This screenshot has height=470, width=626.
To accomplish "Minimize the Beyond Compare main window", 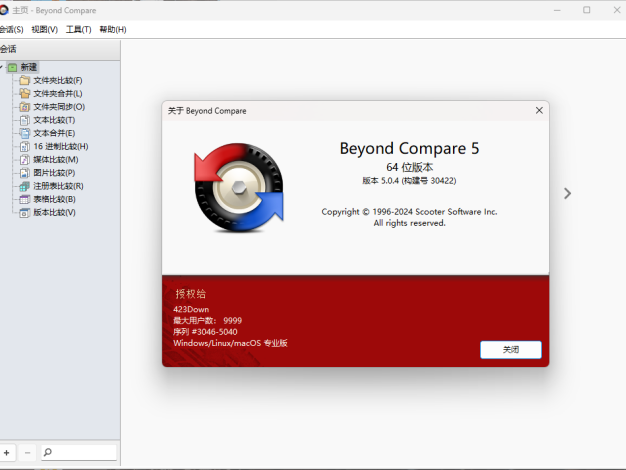I will click(x=557, y=10).
